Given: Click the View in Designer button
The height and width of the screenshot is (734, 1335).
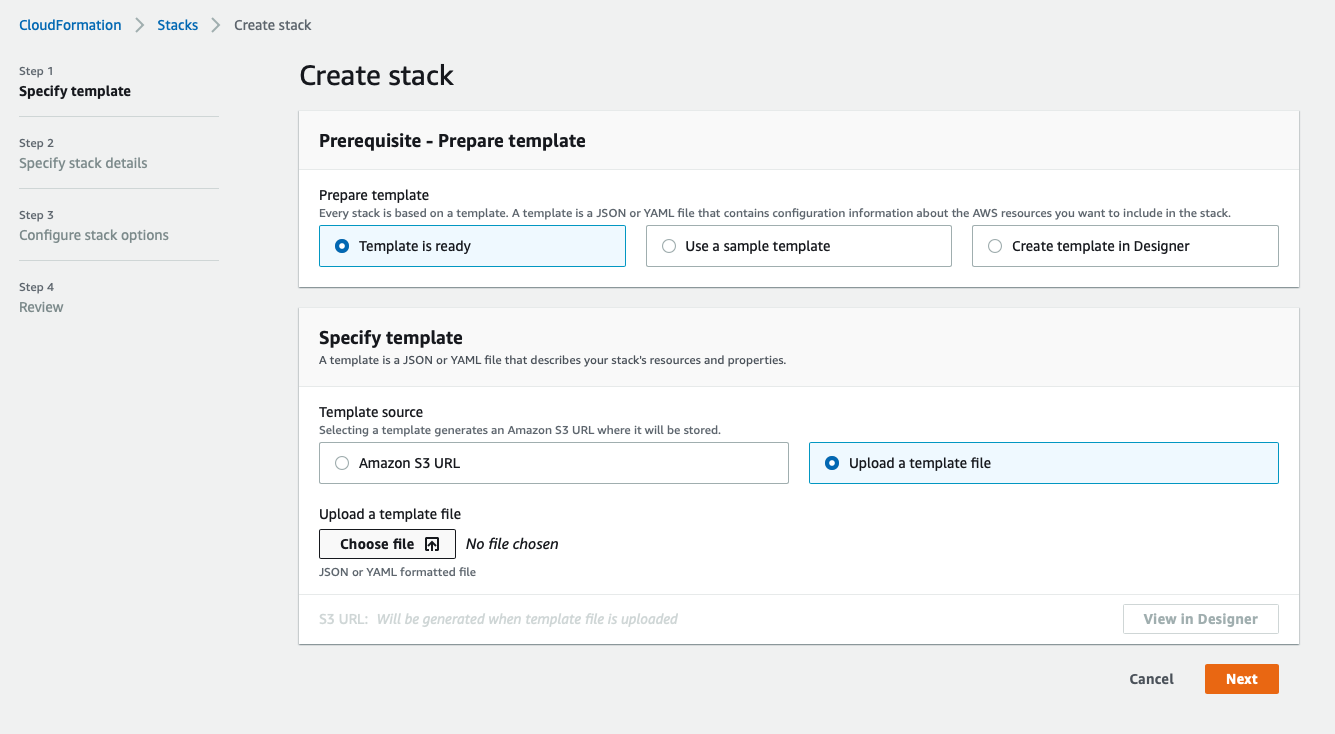Looking at the screenshot, I should point(1200,619).
